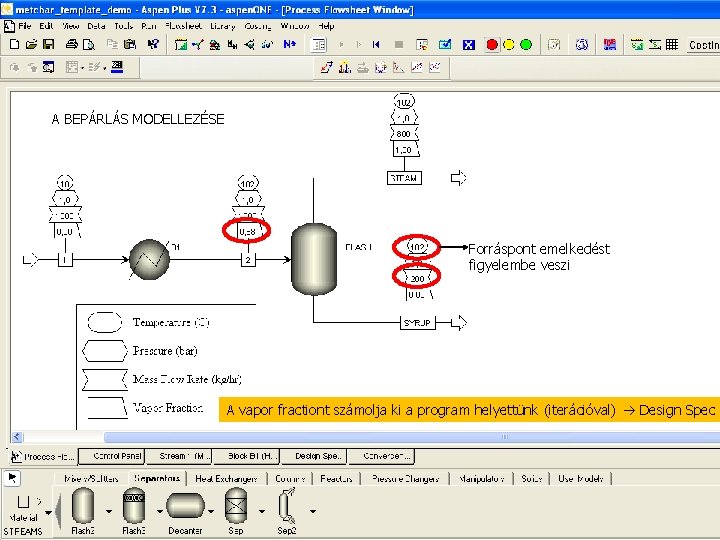Viewport: 720px width, 540px height.
Task: Expand the Decanter icon variants dropdown arrow
Action: click(211, 511)
